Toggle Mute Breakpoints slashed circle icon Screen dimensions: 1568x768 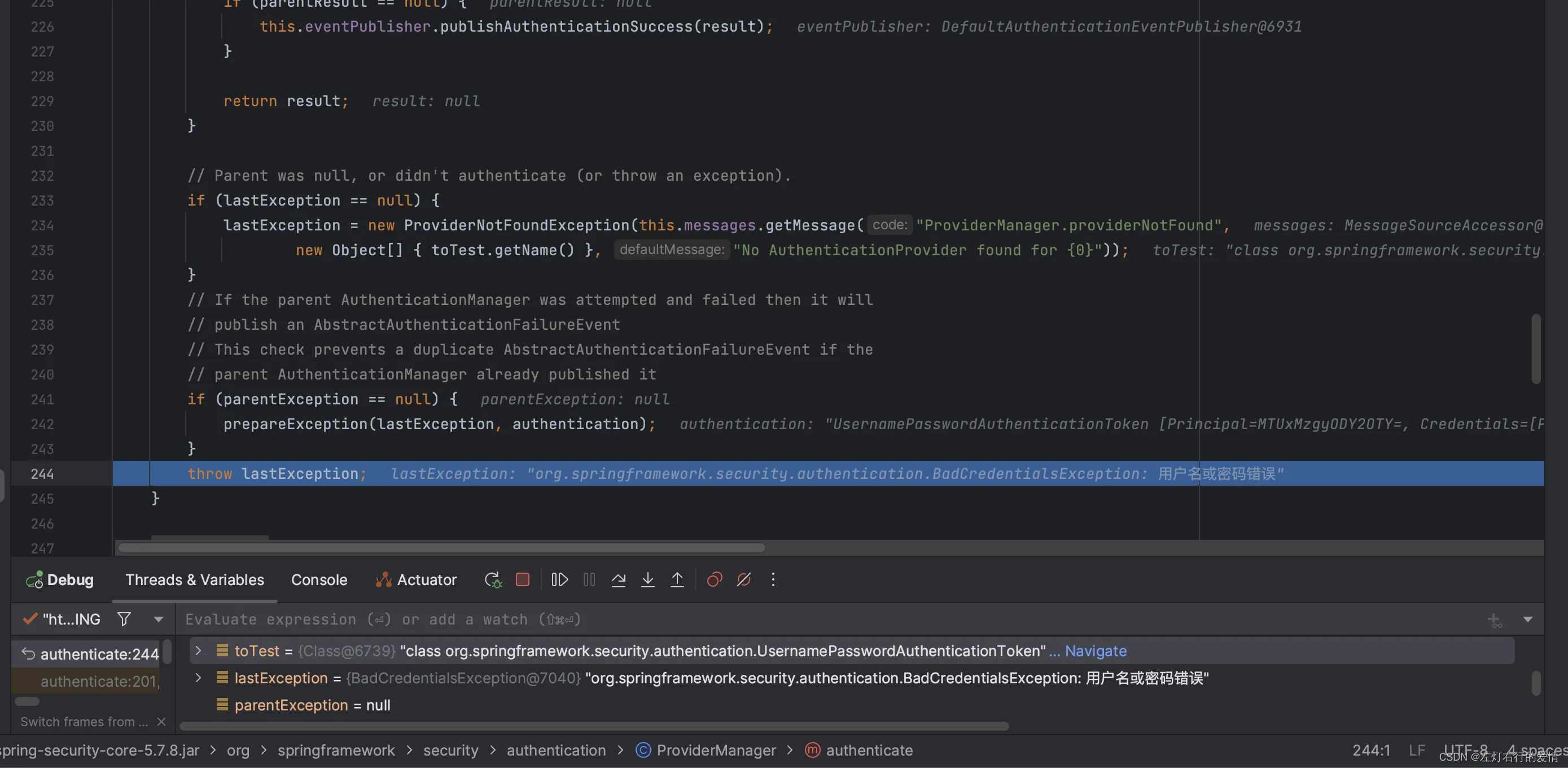(744, 579)
